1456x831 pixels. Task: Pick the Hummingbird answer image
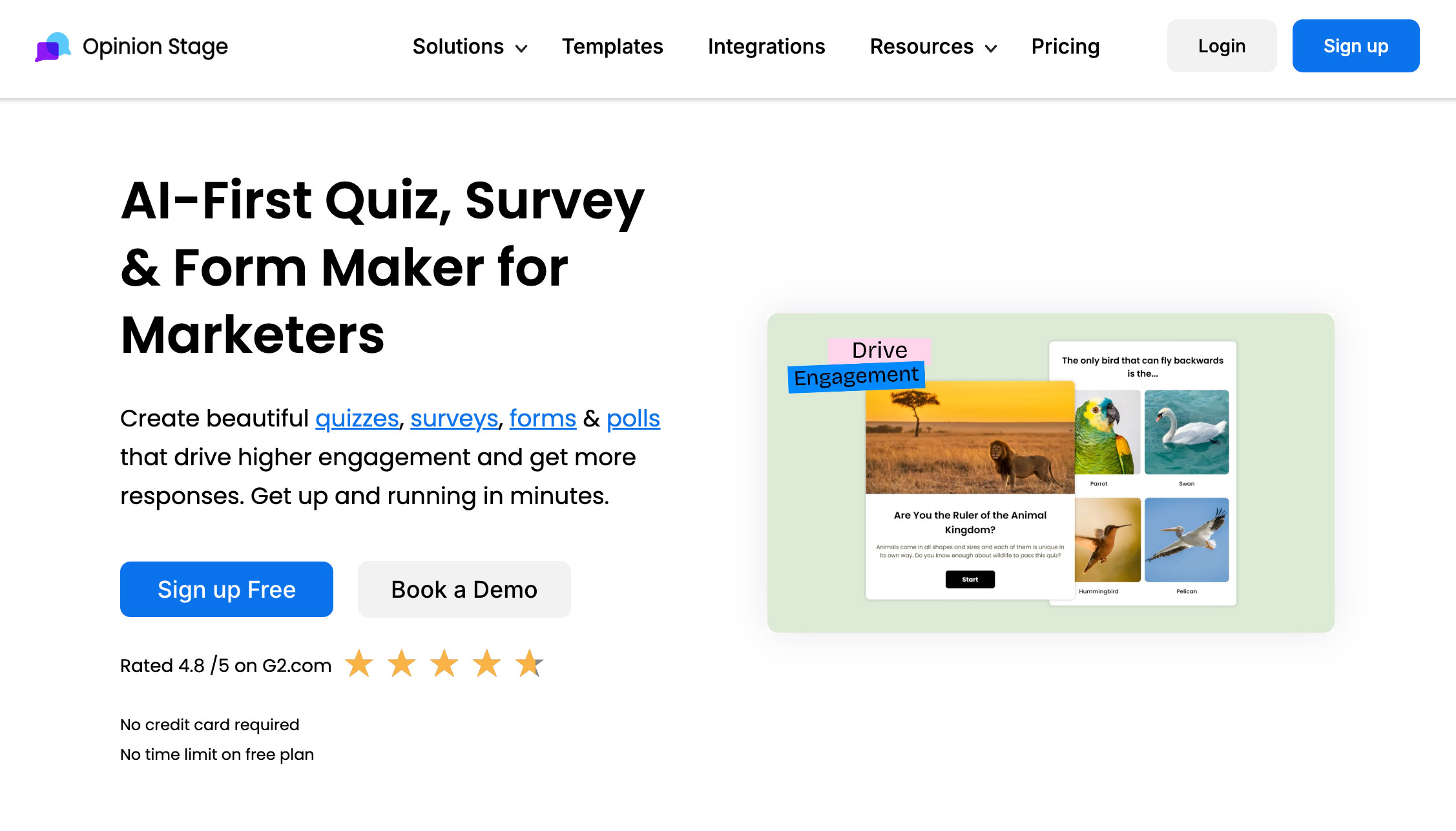pyautogui.click(x=1107, y=540)
